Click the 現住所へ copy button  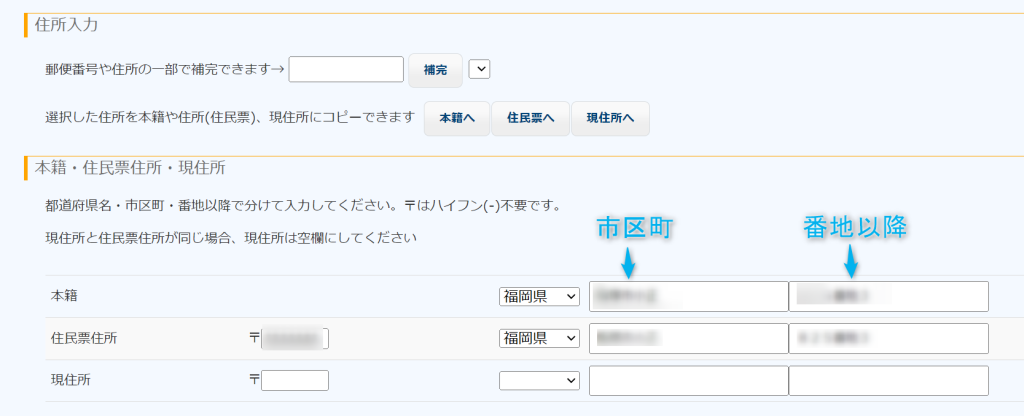tap(609, 118)
